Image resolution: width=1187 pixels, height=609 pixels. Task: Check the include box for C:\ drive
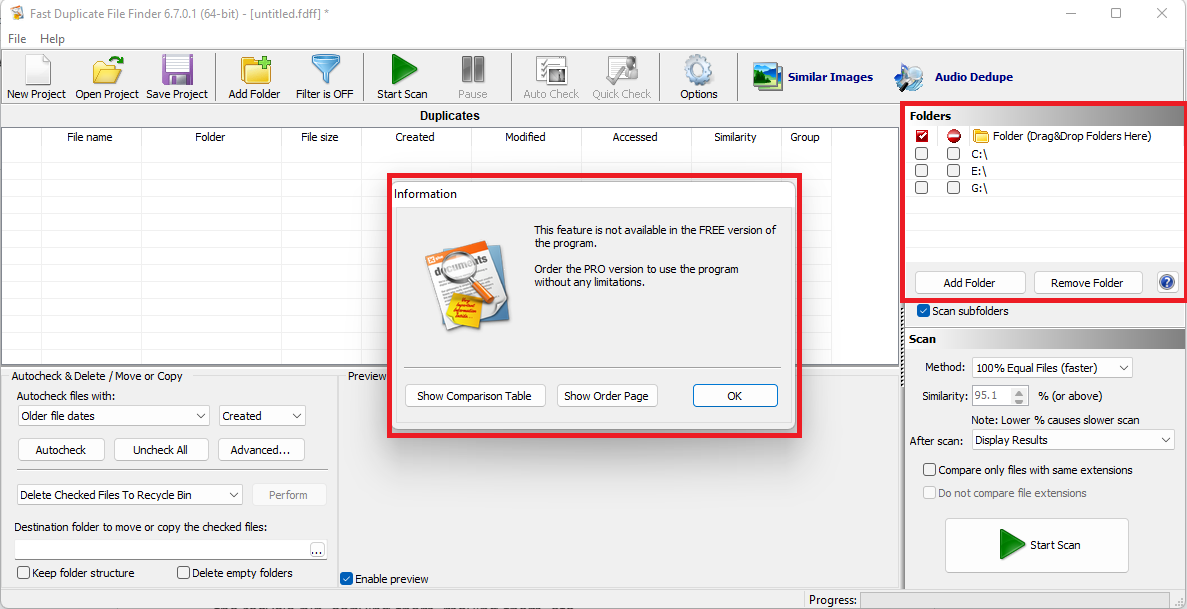(921, 154)
